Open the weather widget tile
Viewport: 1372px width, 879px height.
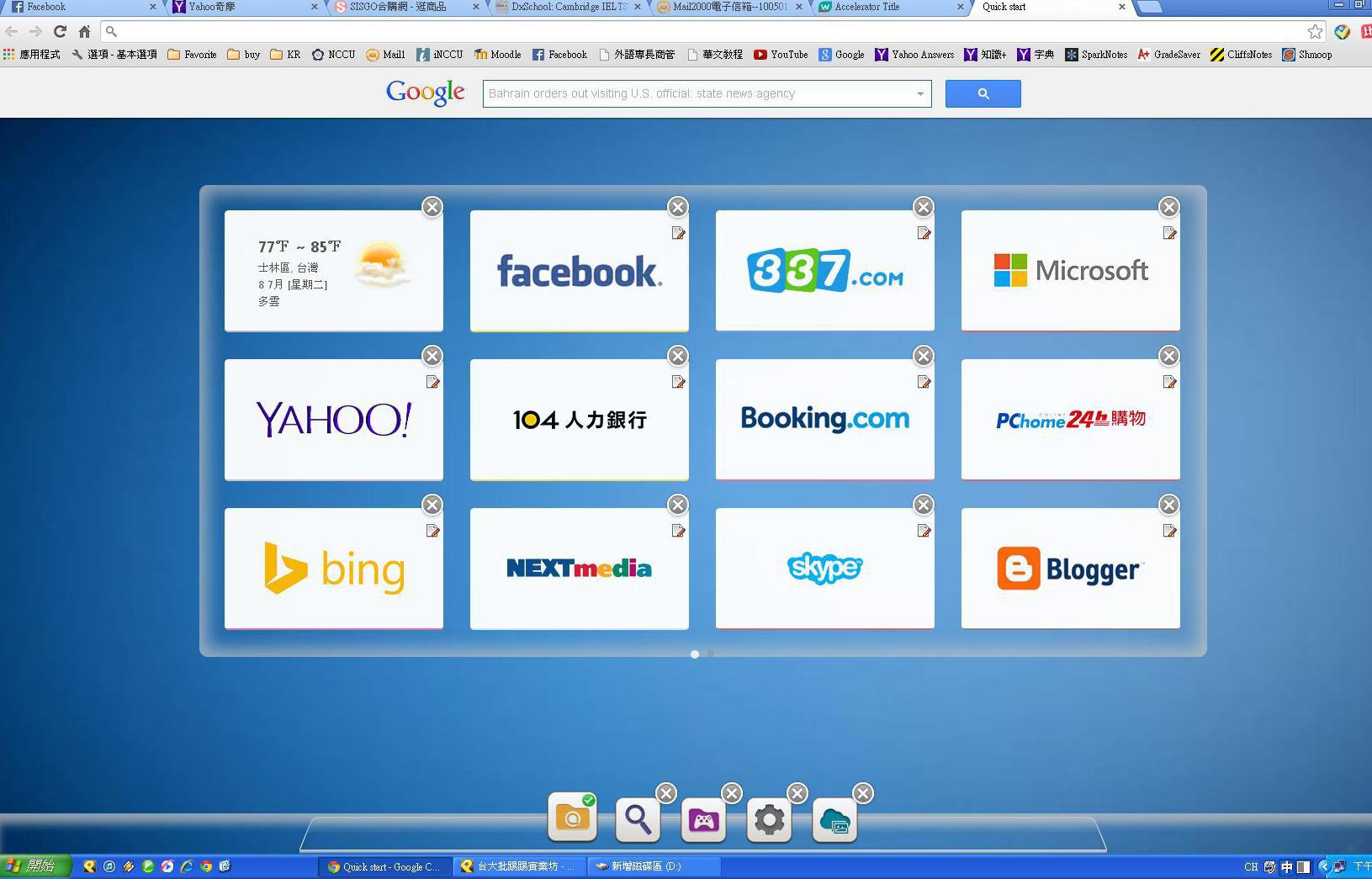333,271
